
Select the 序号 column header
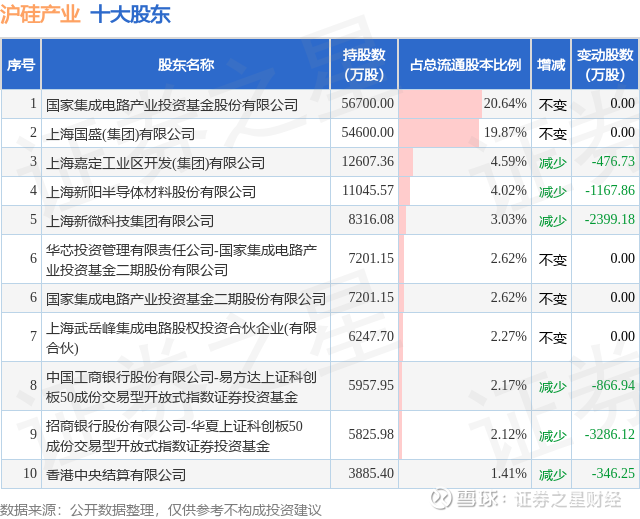(x=21, y=64)
